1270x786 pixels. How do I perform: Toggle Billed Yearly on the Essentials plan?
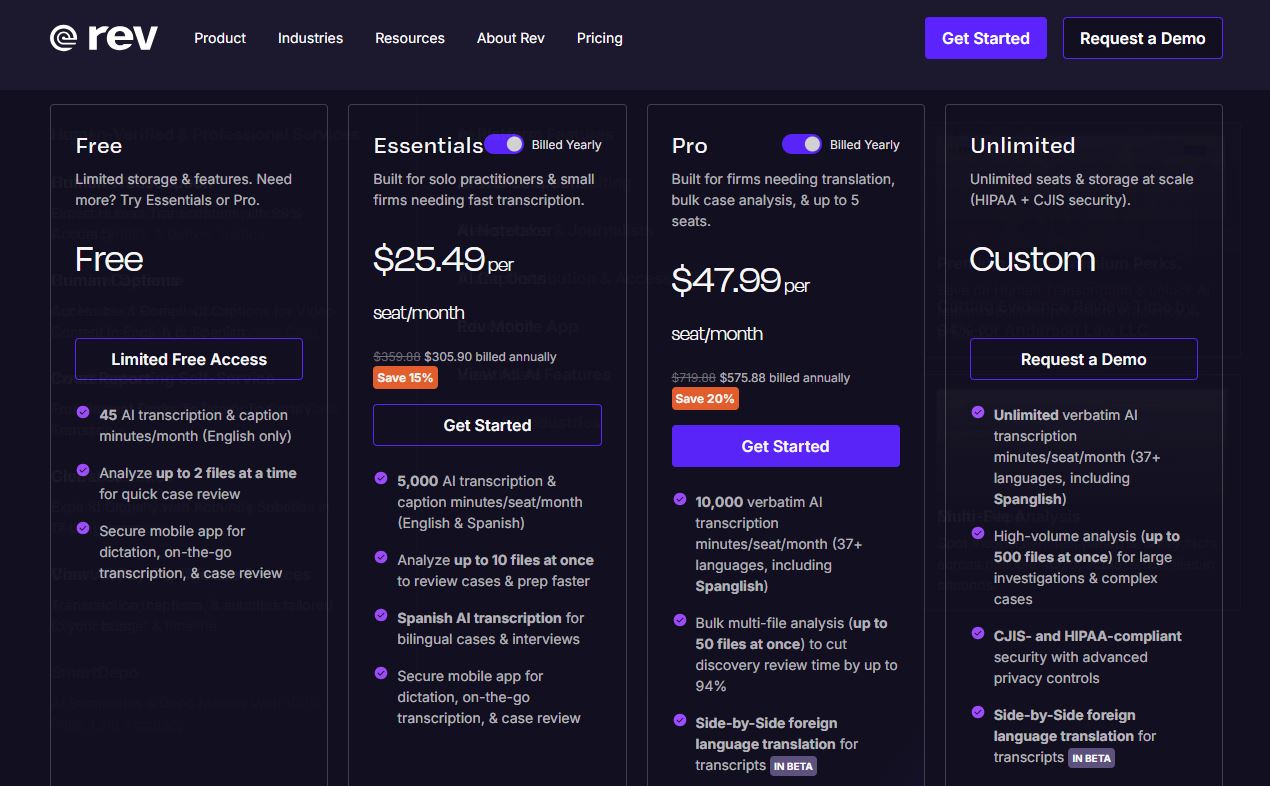[x=505, y=144]
